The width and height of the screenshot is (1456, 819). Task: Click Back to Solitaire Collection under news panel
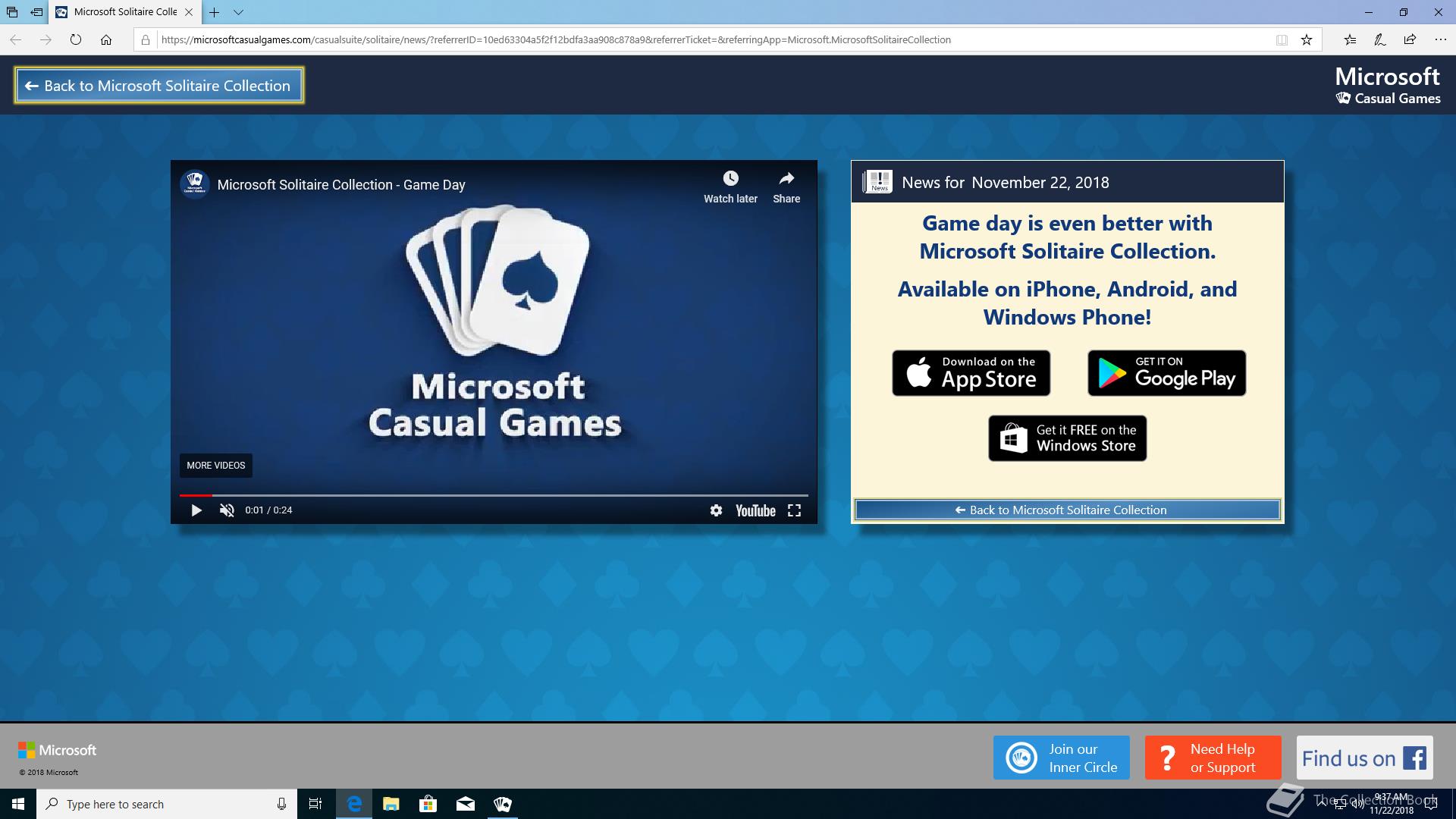tap(1067, 510)
